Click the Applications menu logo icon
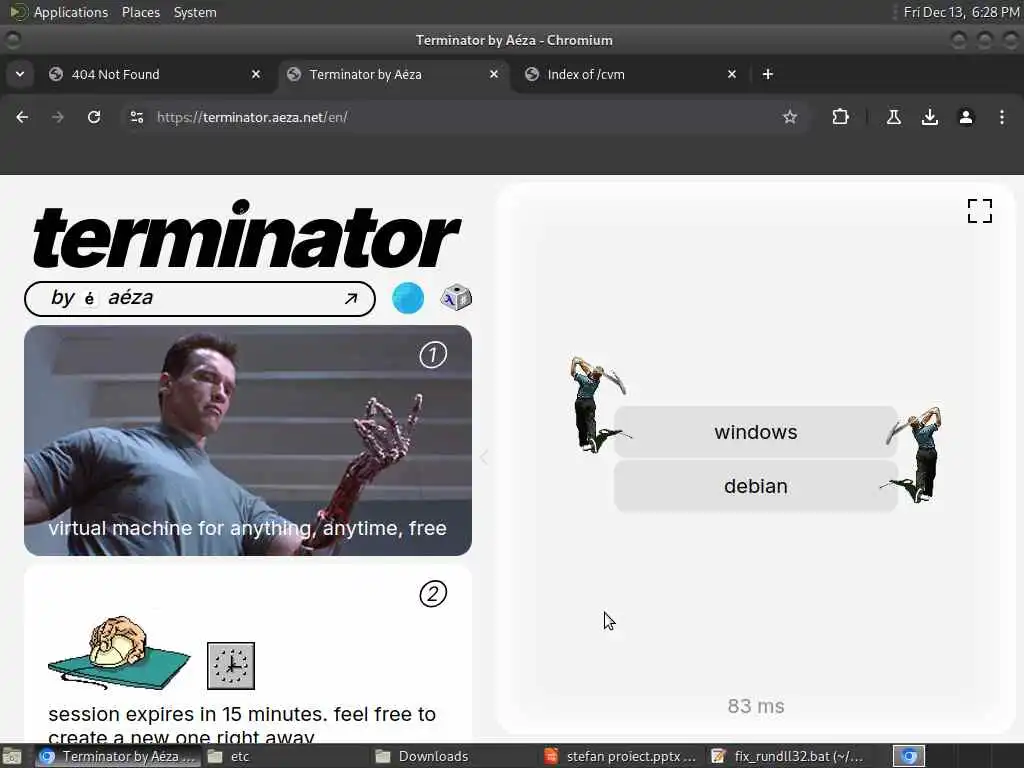The image size is (1024, 768). [18, 12]
